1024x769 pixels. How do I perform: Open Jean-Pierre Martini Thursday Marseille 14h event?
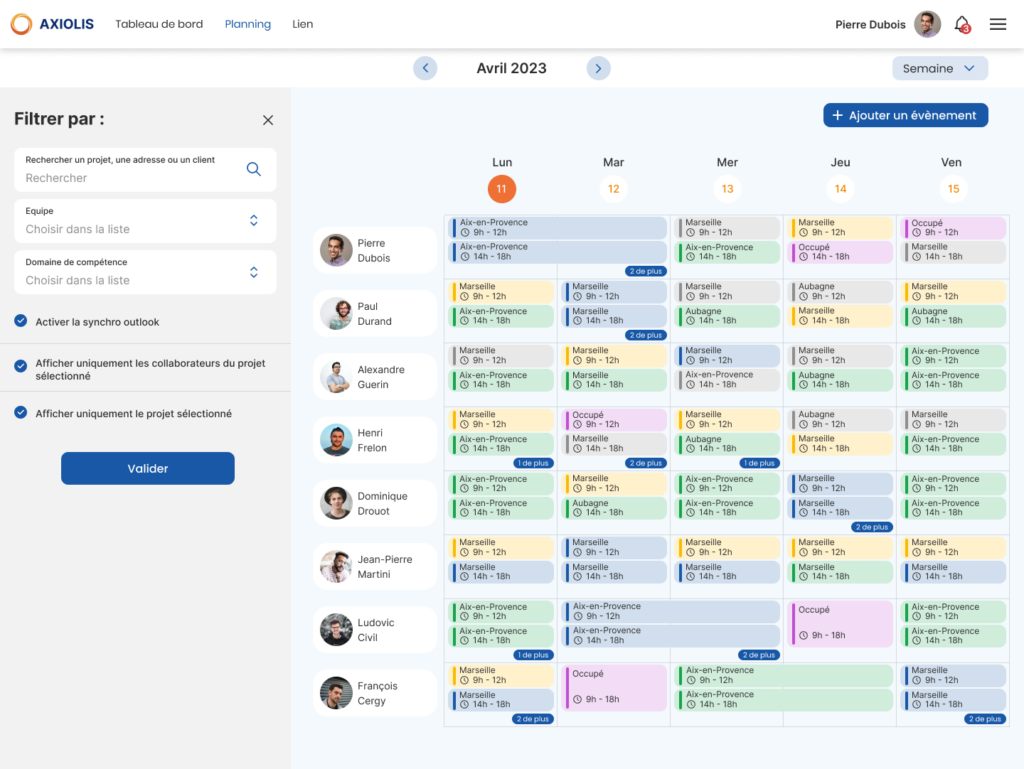point(840,572)
